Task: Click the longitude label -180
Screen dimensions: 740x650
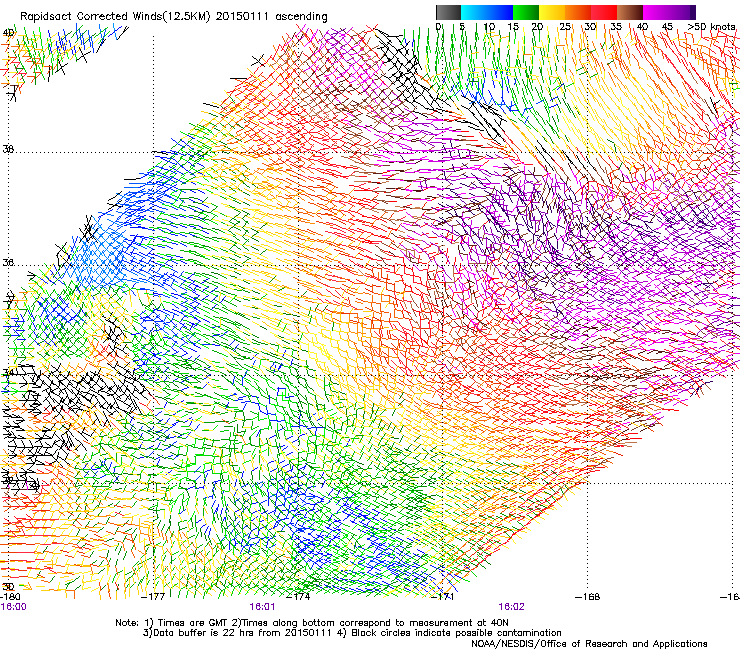Action: pyautogui.click(x=10, y=597)
